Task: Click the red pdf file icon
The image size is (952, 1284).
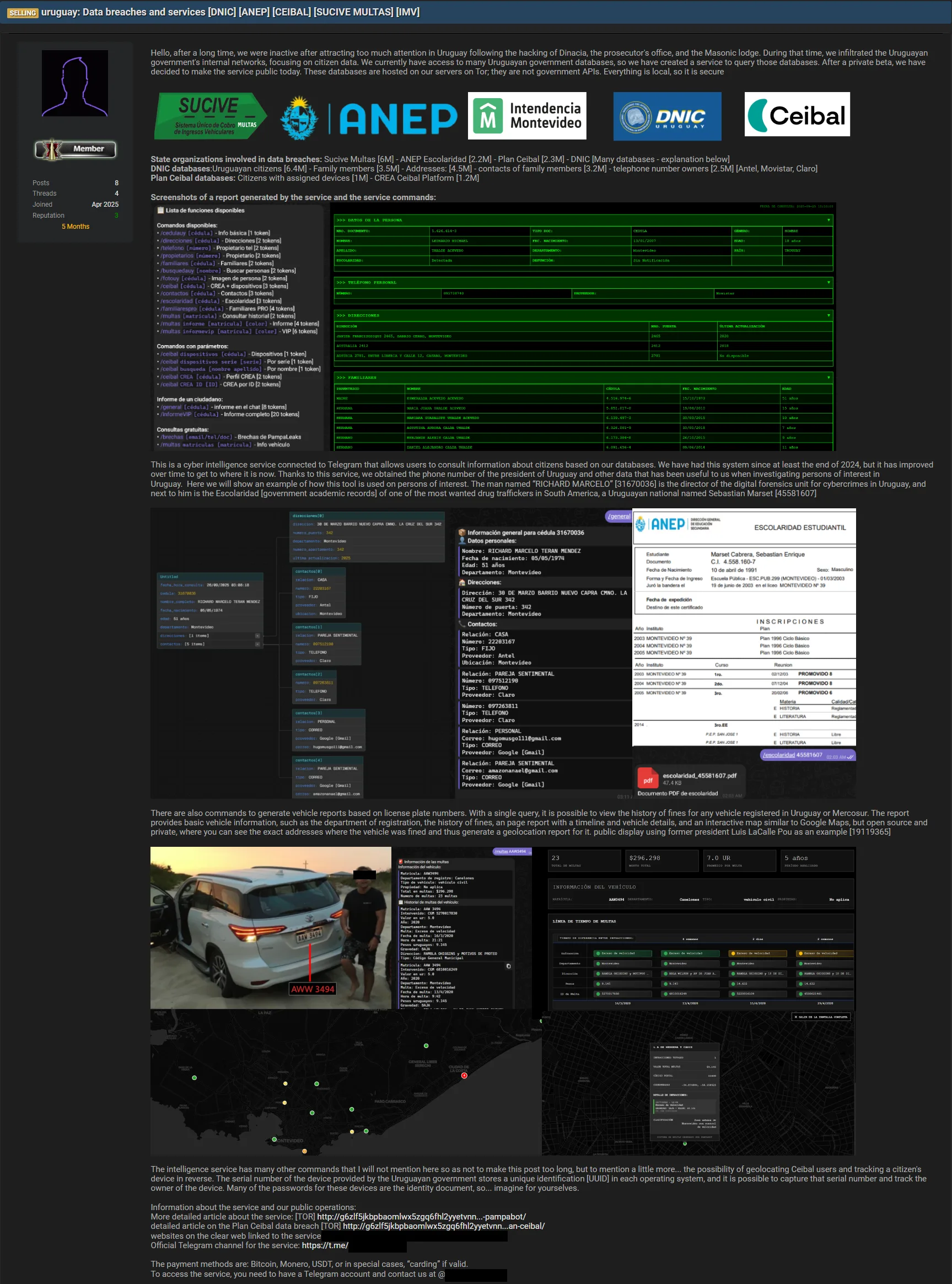Action: [x=648, y=780]
